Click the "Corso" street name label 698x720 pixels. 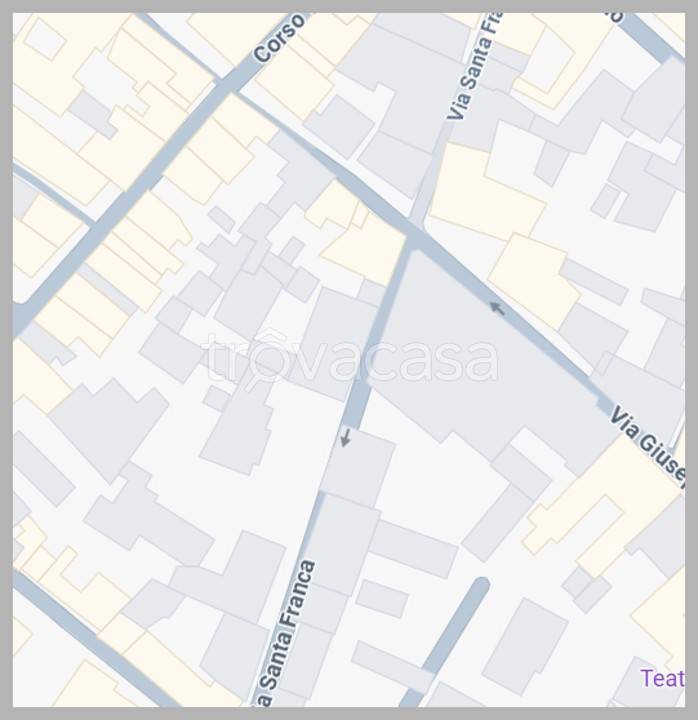pyautogui.click(x=280, y=39)
